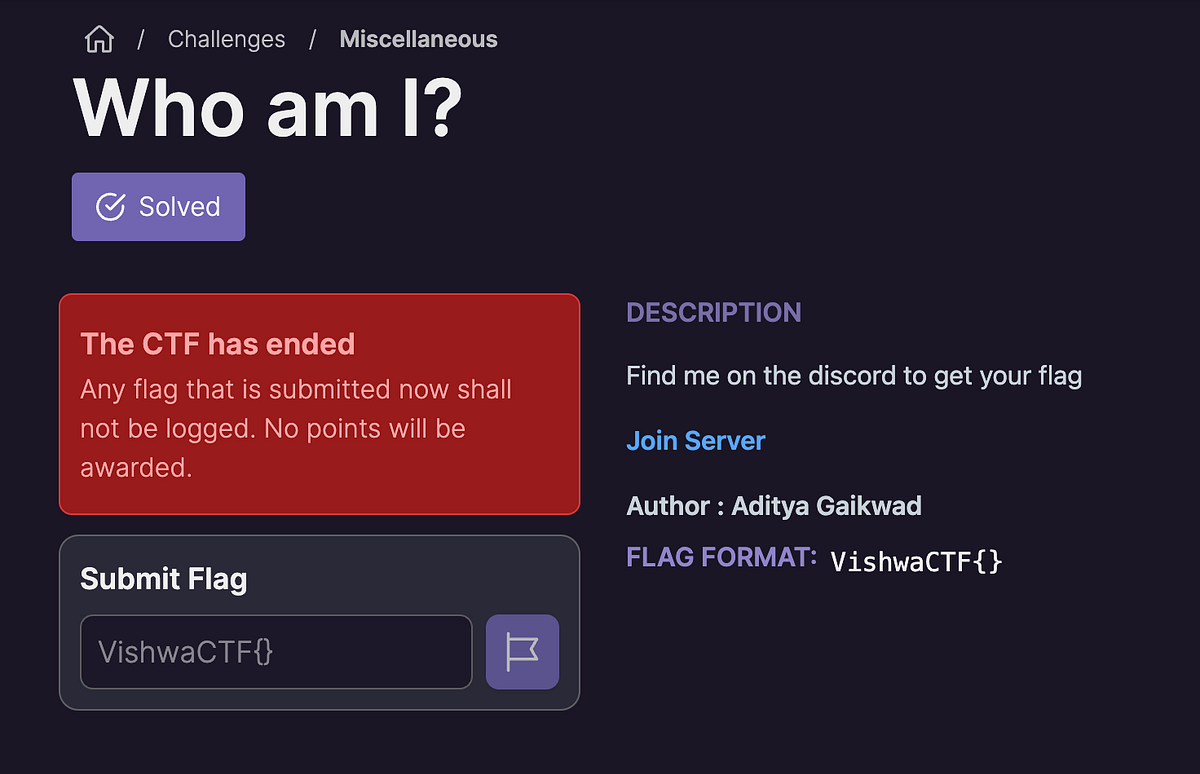Viewport: 1200px width, 774px height.
Task: Click the challenge title Who am I?
Action: pos(270,108)
